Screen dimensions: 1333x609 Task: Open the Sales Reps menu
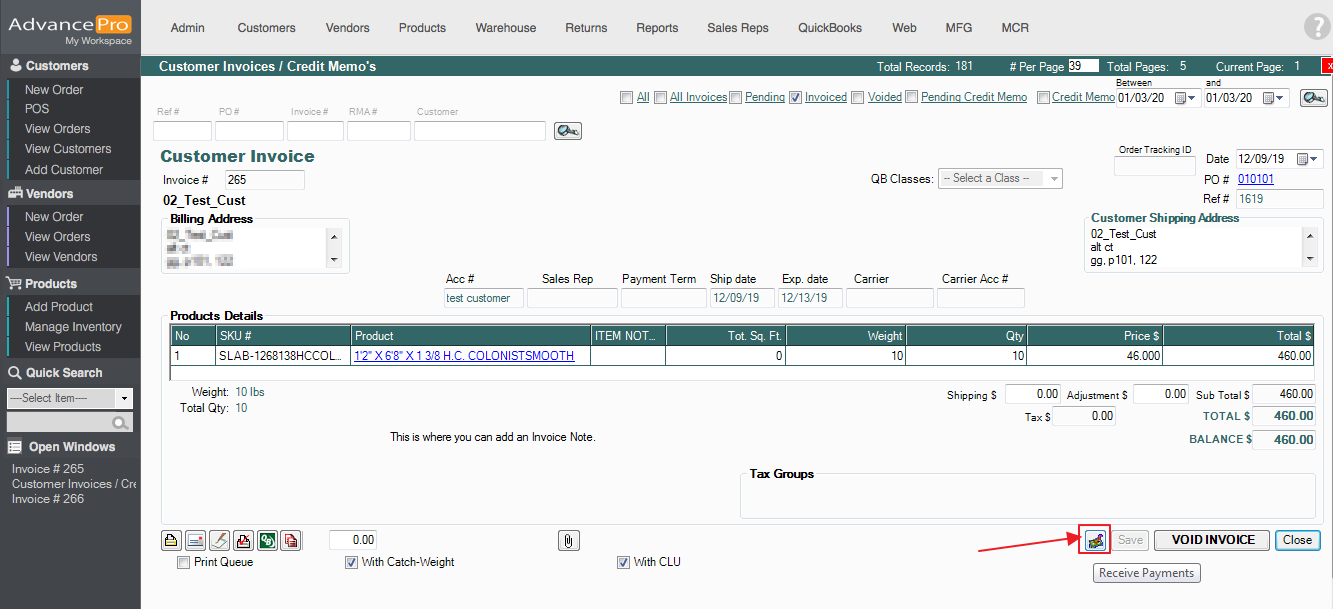point(737,28)
